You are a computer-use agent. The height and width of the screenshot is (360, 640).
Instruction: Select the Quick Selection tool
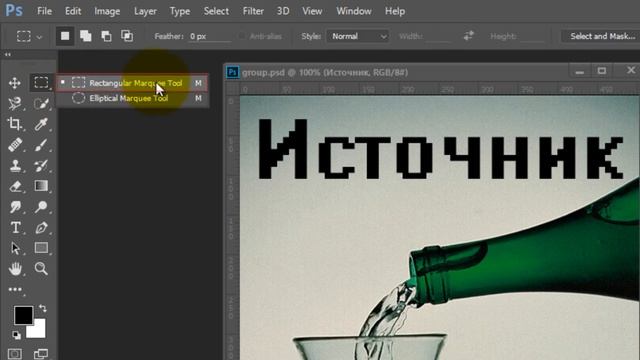(x=41, y=104)
